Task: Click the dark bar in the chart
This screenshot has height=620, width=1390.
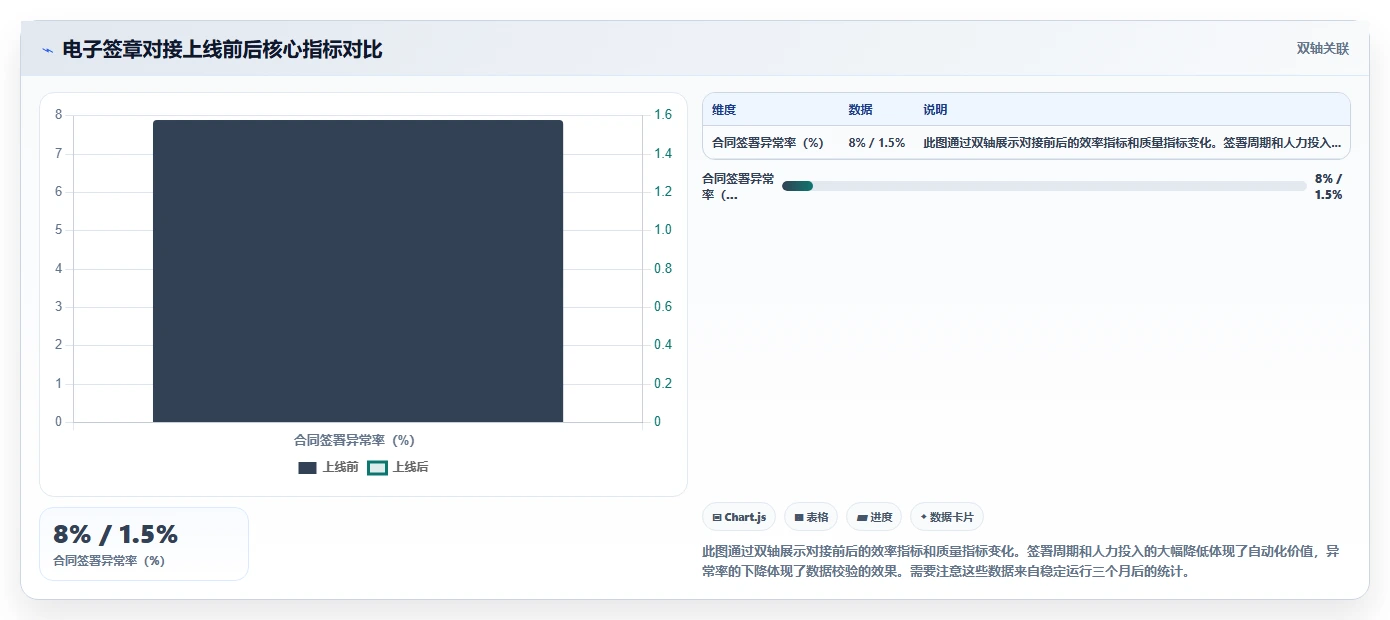Action: (358, 271)
